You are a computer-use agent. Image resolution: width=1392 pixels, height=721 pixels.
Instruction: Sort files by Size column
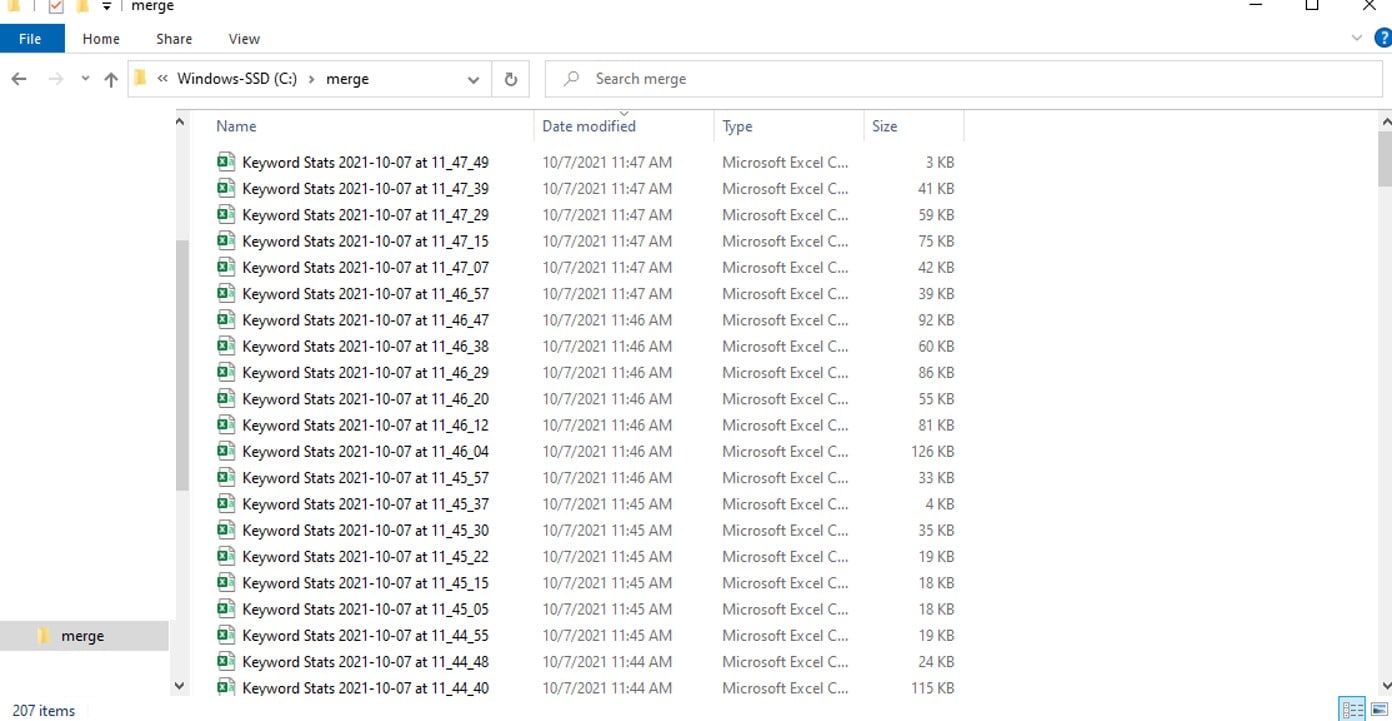coord(884,126)
